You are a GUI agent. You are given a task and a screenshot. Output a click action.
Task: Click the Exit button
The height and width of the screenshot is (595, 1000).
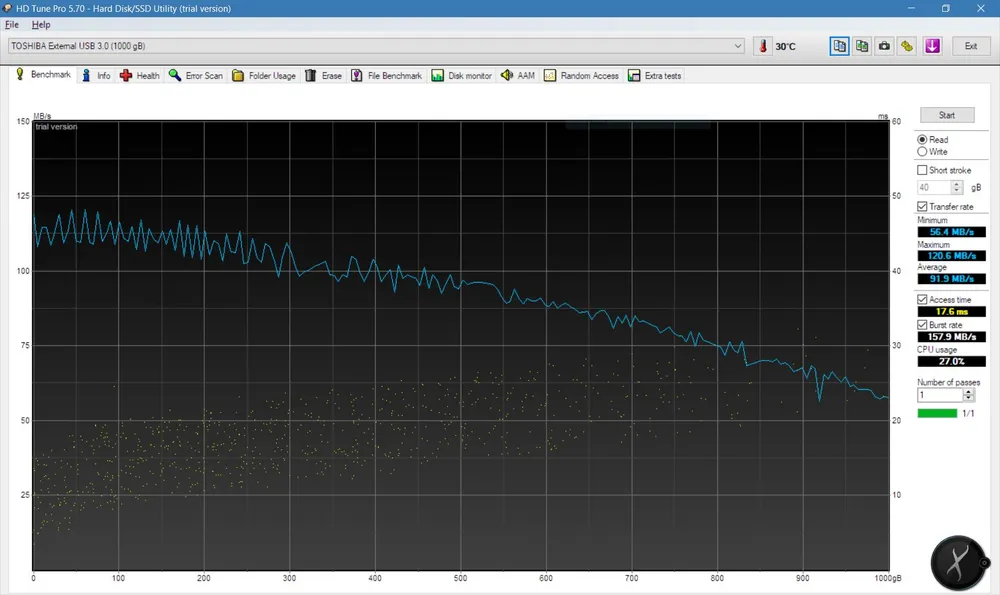970,46
